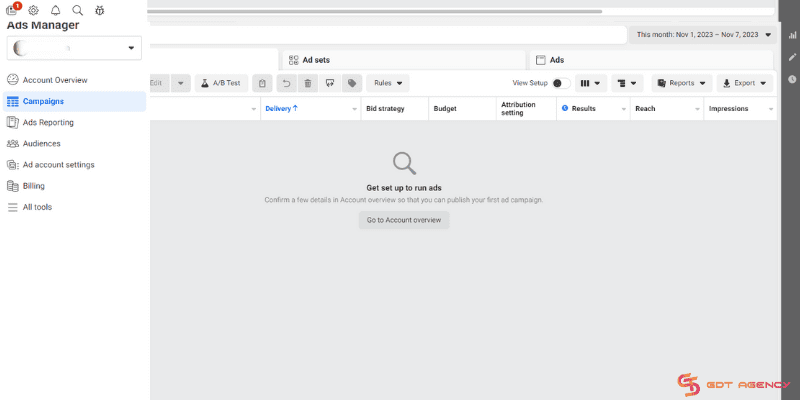The height and width of the screenshot is (400, 800).
Task: Open Audiences from sidebar
Action: [74, 143]
